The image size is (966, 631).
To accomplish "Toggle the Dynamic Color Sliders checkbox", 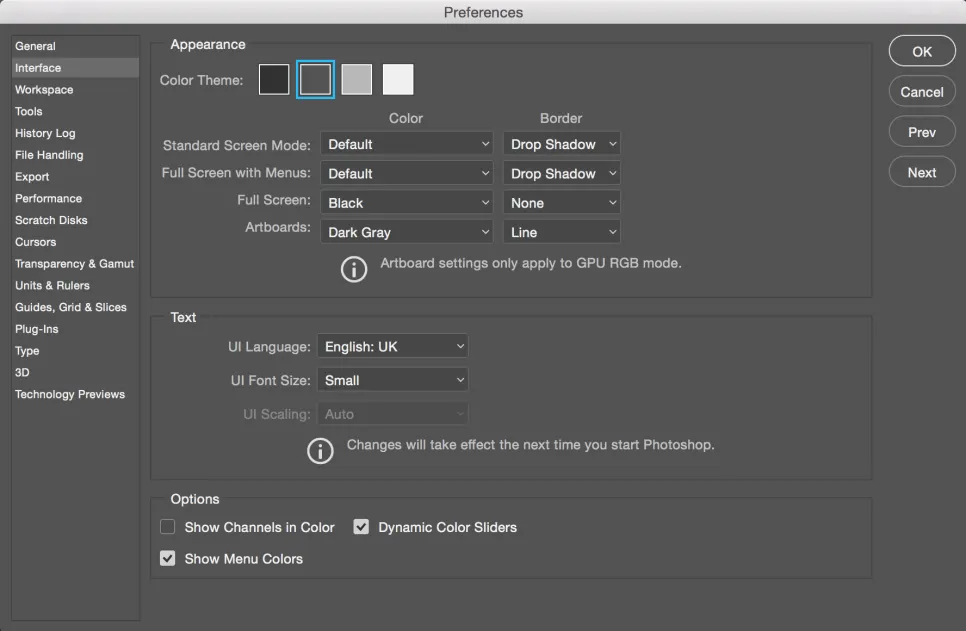I will click(x=362, y=527).
